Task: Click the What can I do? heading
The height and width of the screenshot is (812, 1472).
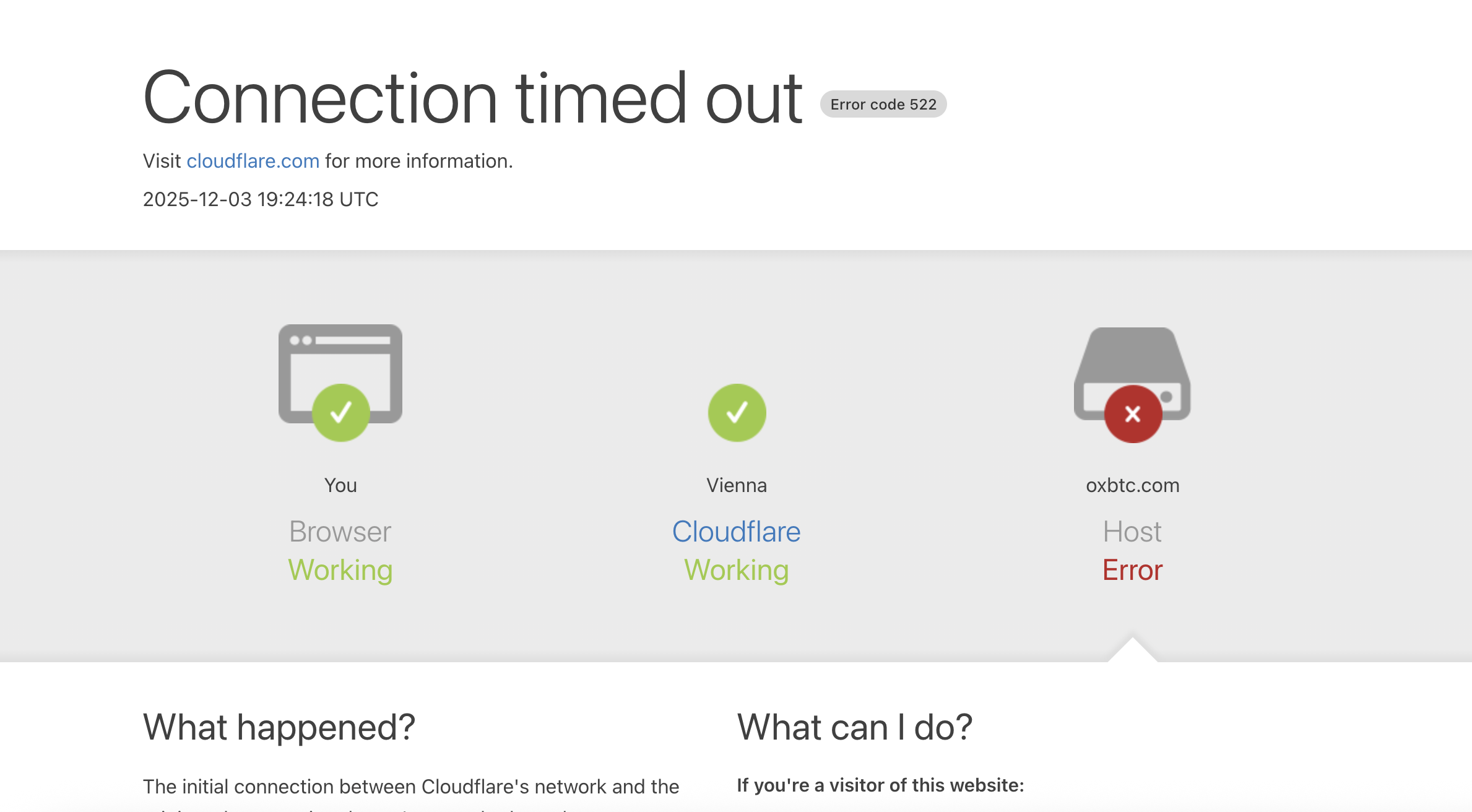Action: [855, 727]
